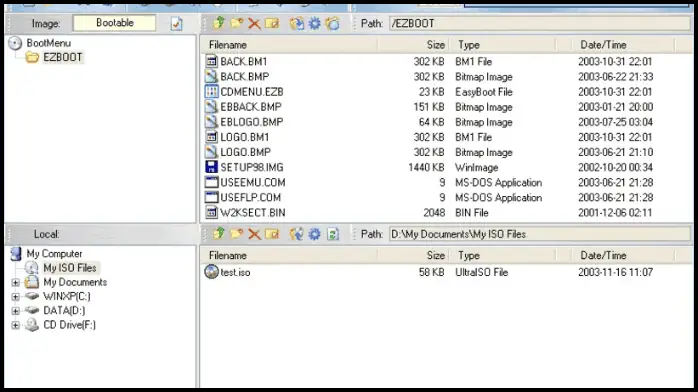Click the red X delete icon in Local toolbar
The image size is (698, 392).
click(254, 234)
